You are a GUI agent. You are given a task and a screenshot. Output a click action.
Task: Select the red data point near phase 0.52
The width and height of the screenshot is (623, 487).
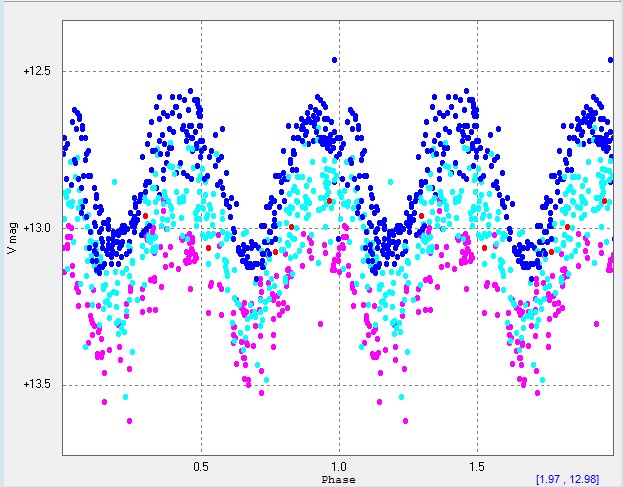pyautogui.click(x=208, y=248)
